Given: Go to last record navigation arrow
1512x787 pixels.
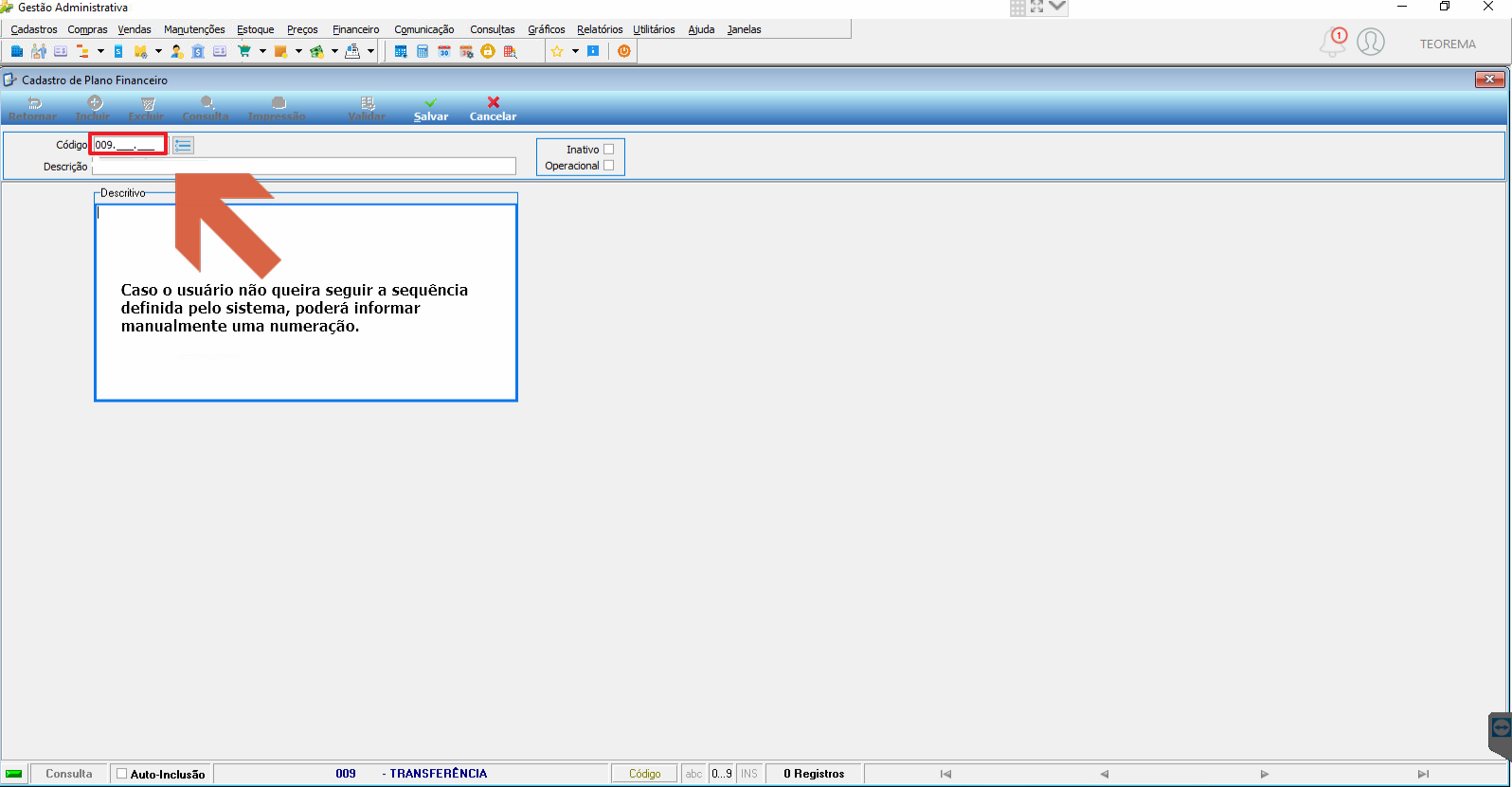Looking at the screenshot, I should [1423, 774].
